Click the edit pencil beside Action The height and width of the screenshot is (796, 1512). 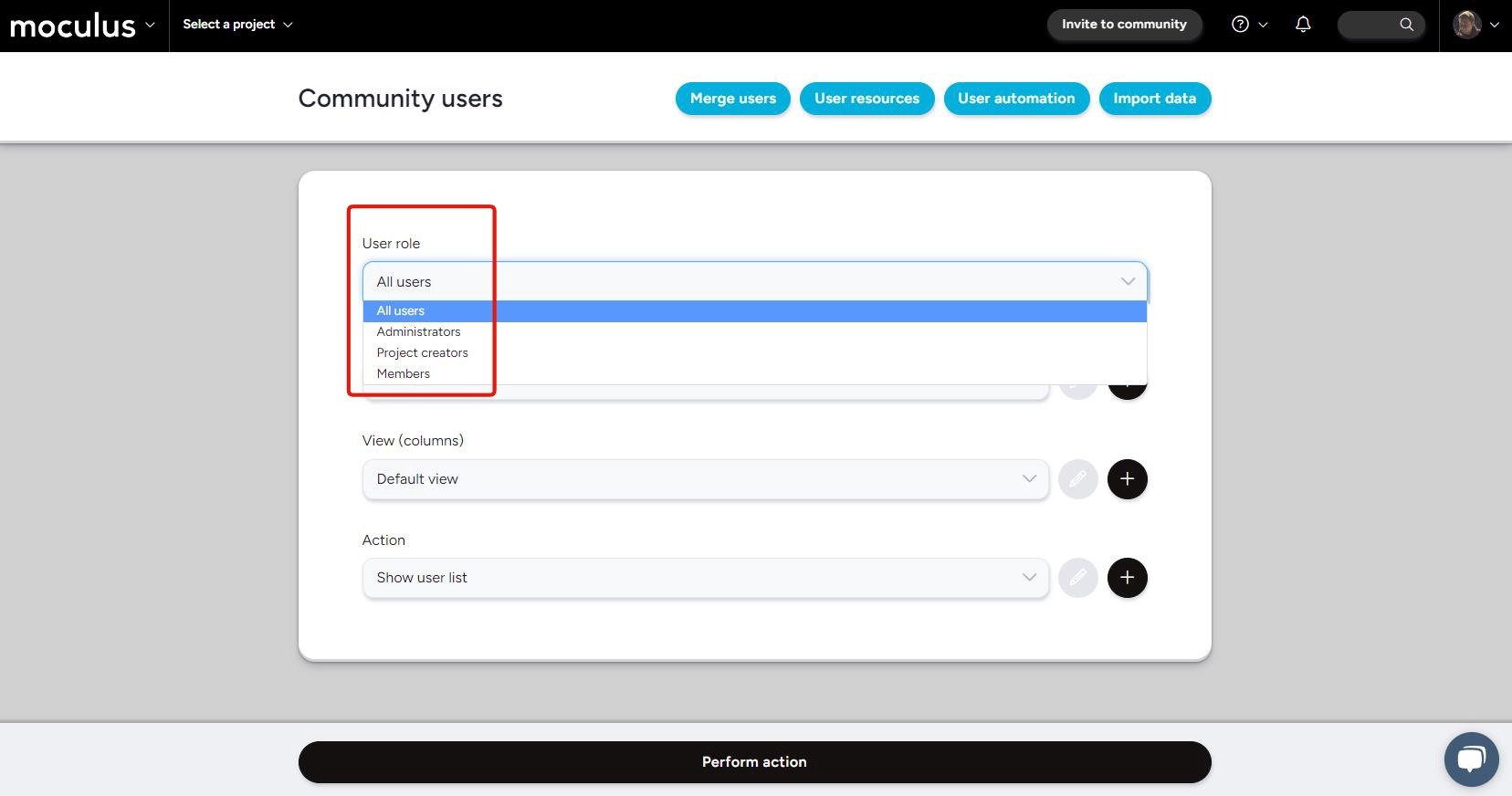pyautogui.click(x=1077, y=578)
